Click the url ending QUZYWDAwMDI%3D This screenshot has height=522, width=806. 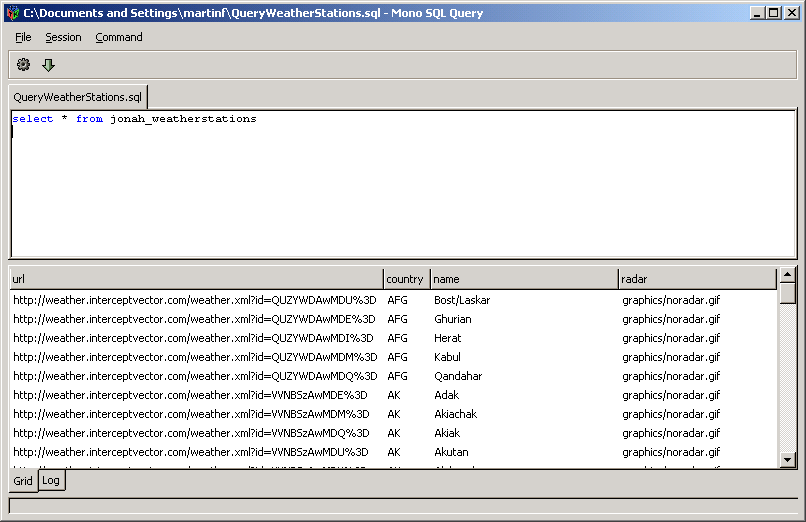[x=193, y=338]
